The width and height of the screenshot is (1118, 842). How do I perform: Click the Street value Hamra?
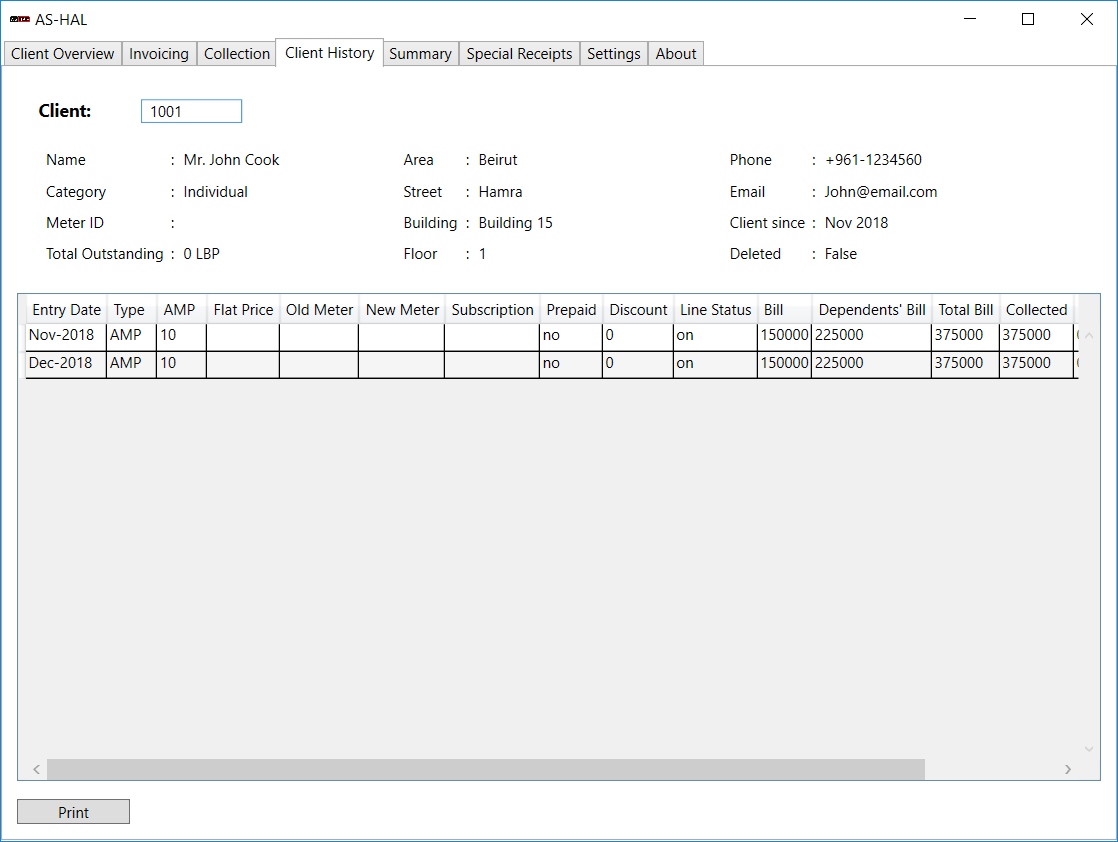(500, 192)
